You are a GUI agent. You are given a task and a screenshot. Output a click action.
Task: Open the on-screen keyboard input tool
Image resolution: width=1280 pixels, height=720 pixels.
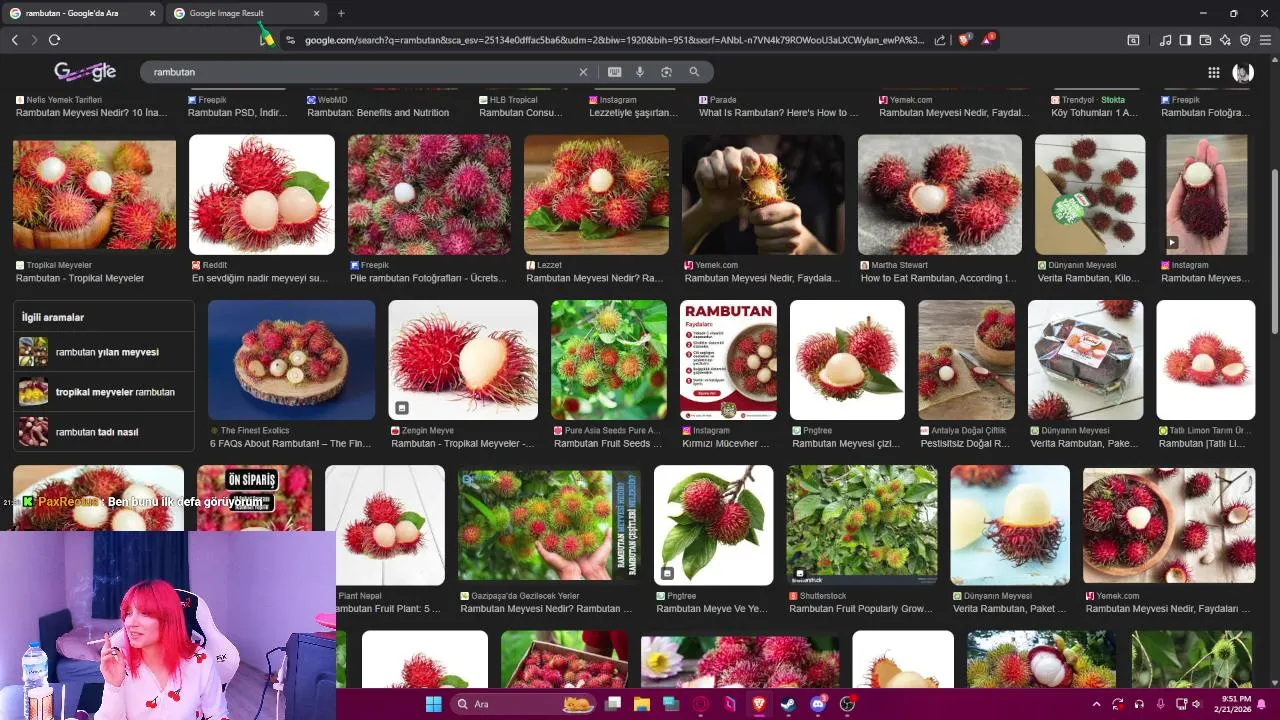[614, 72]
